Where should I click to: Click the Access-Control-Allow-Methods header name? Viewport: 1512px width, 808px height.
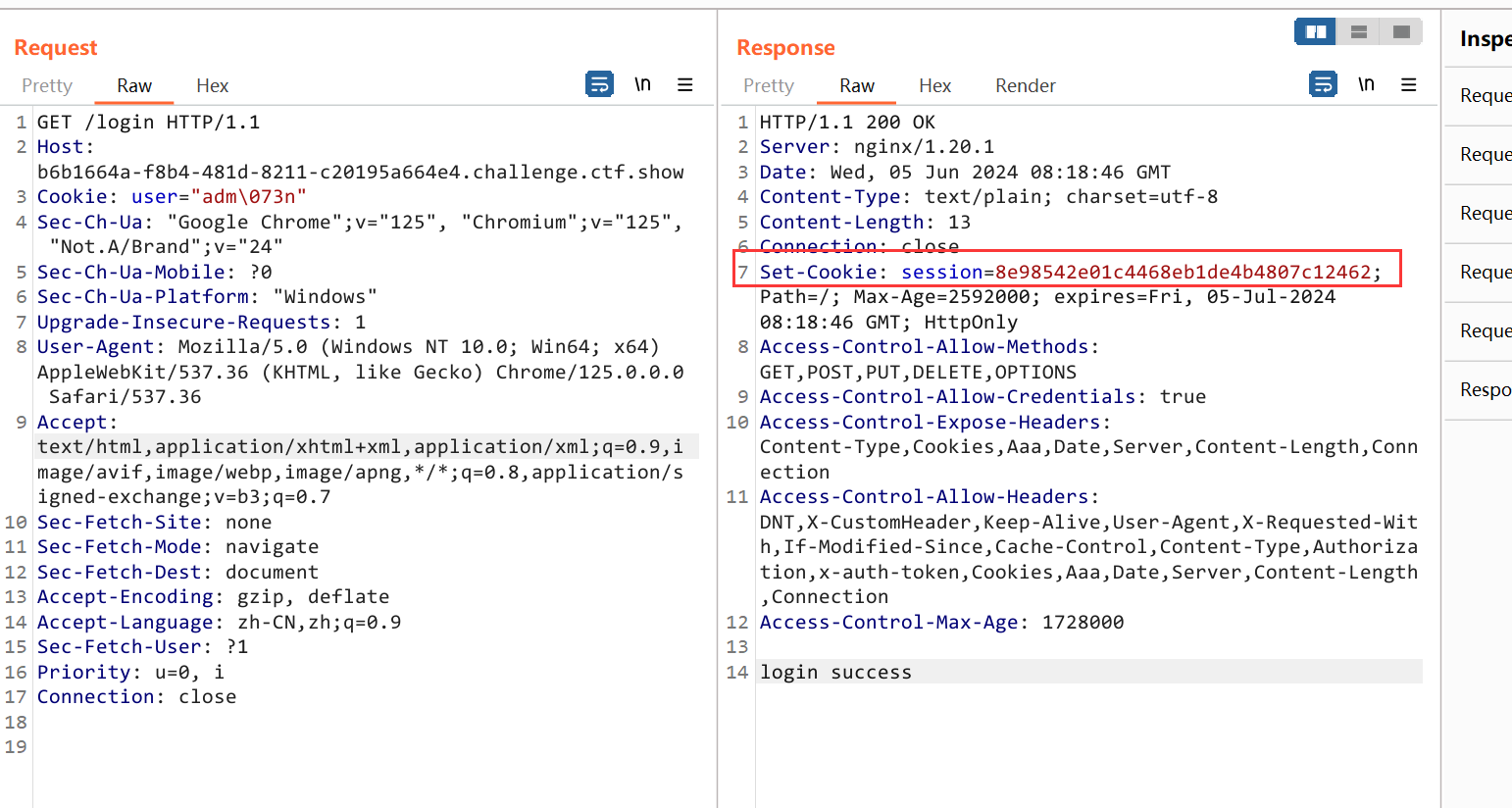pyautogui.click(x=925, y=347)
